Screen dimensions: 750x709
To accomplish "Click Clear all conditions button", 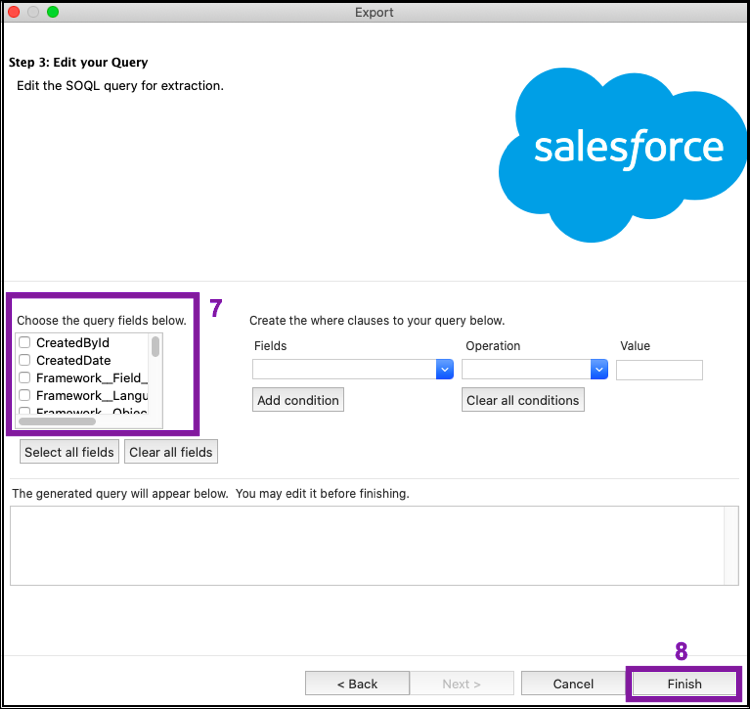I will point(523,400).
